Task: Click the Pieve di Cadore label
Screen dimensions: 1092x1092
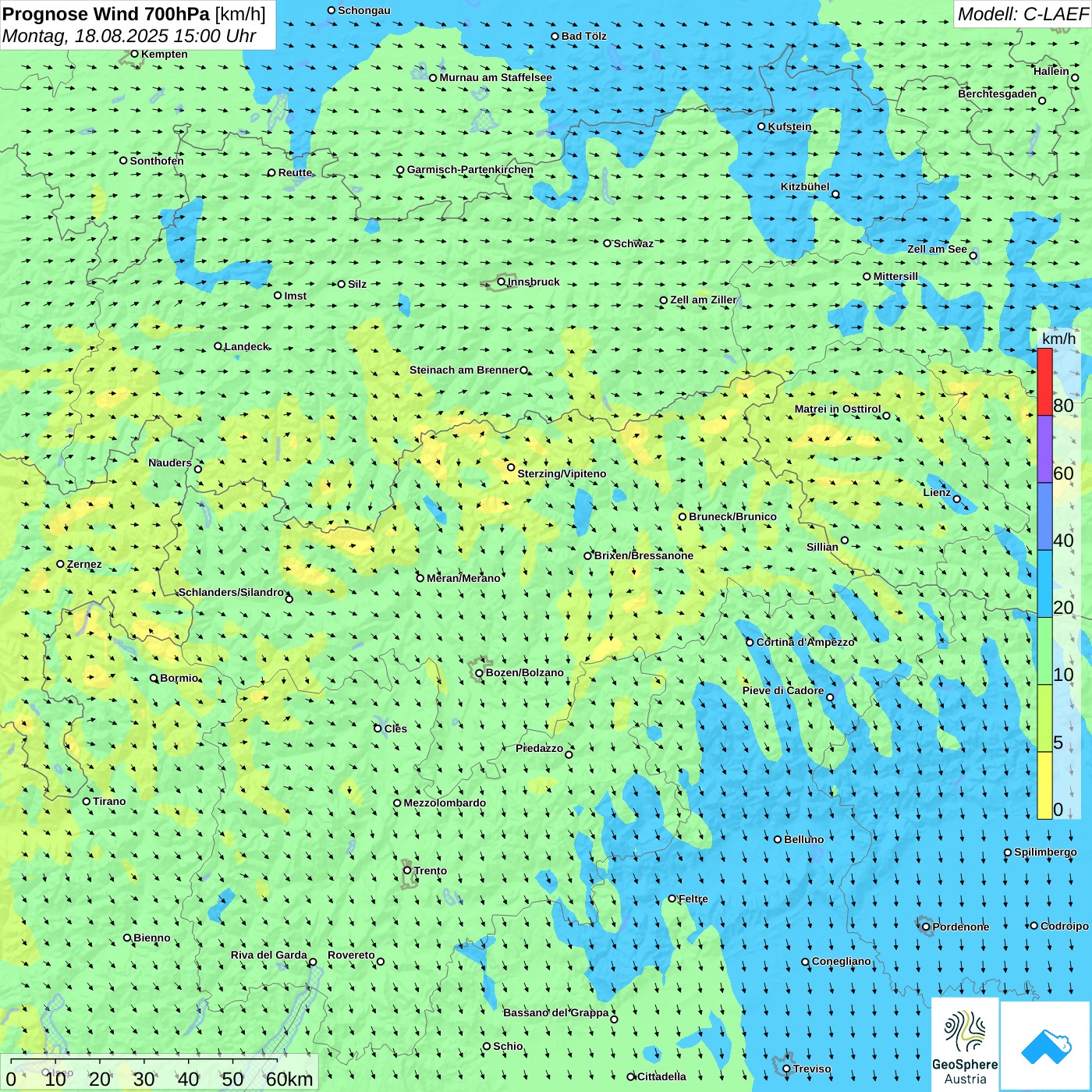Action: click(x=783, y=690)
